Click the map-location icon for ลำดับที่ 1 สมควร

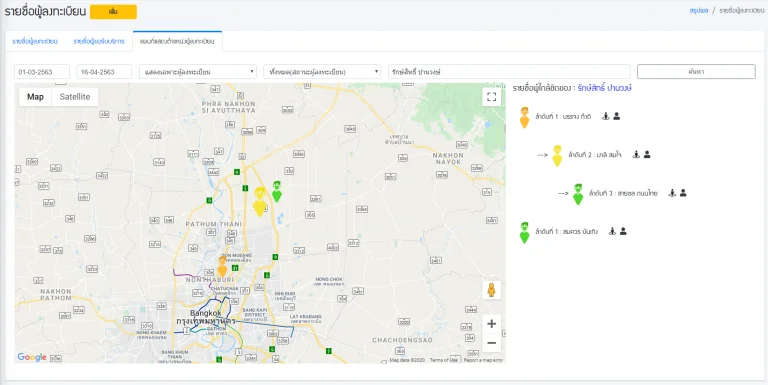coord(612,231)
